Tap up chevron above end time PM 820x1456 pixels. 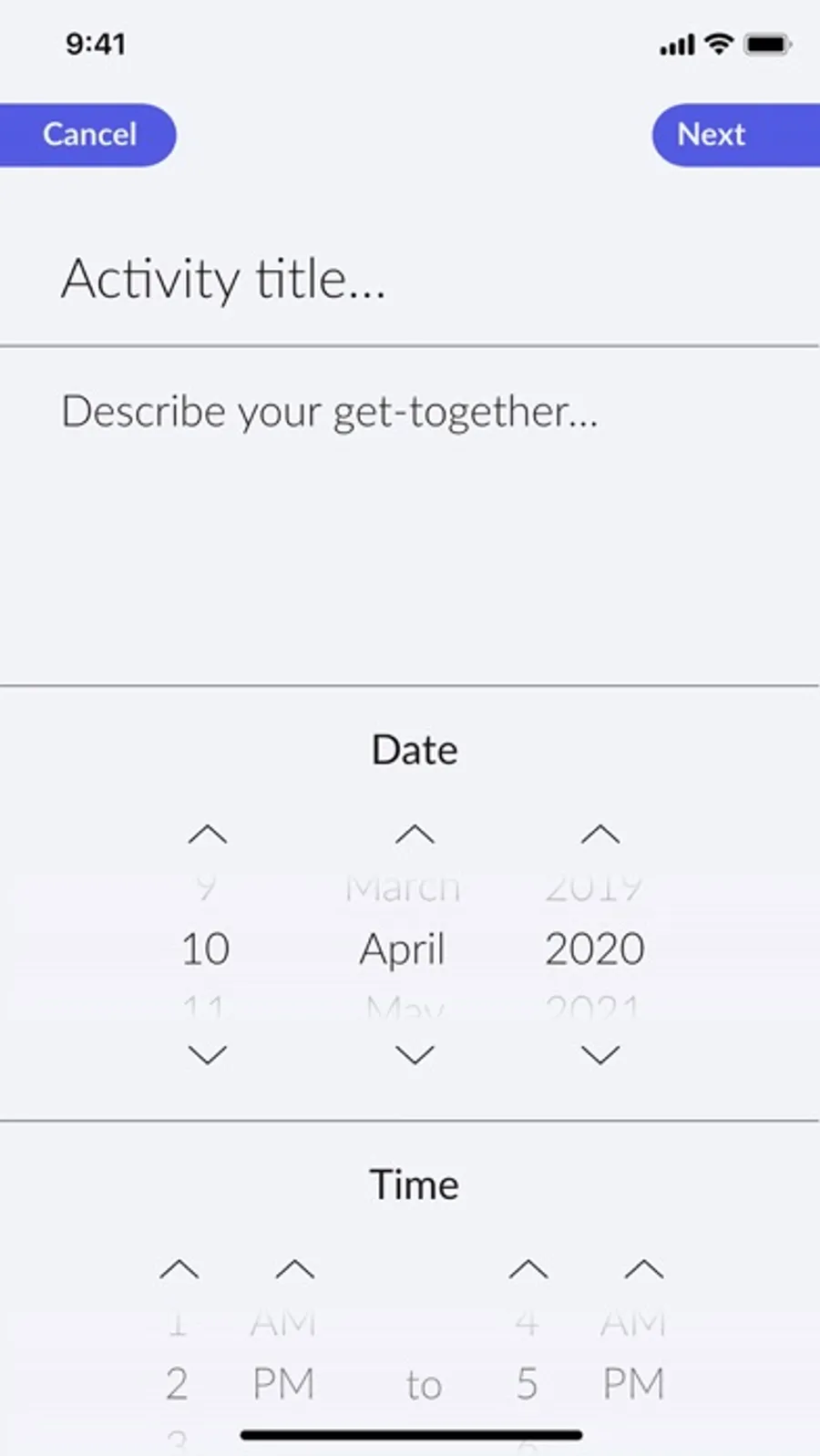[644, 1269]
